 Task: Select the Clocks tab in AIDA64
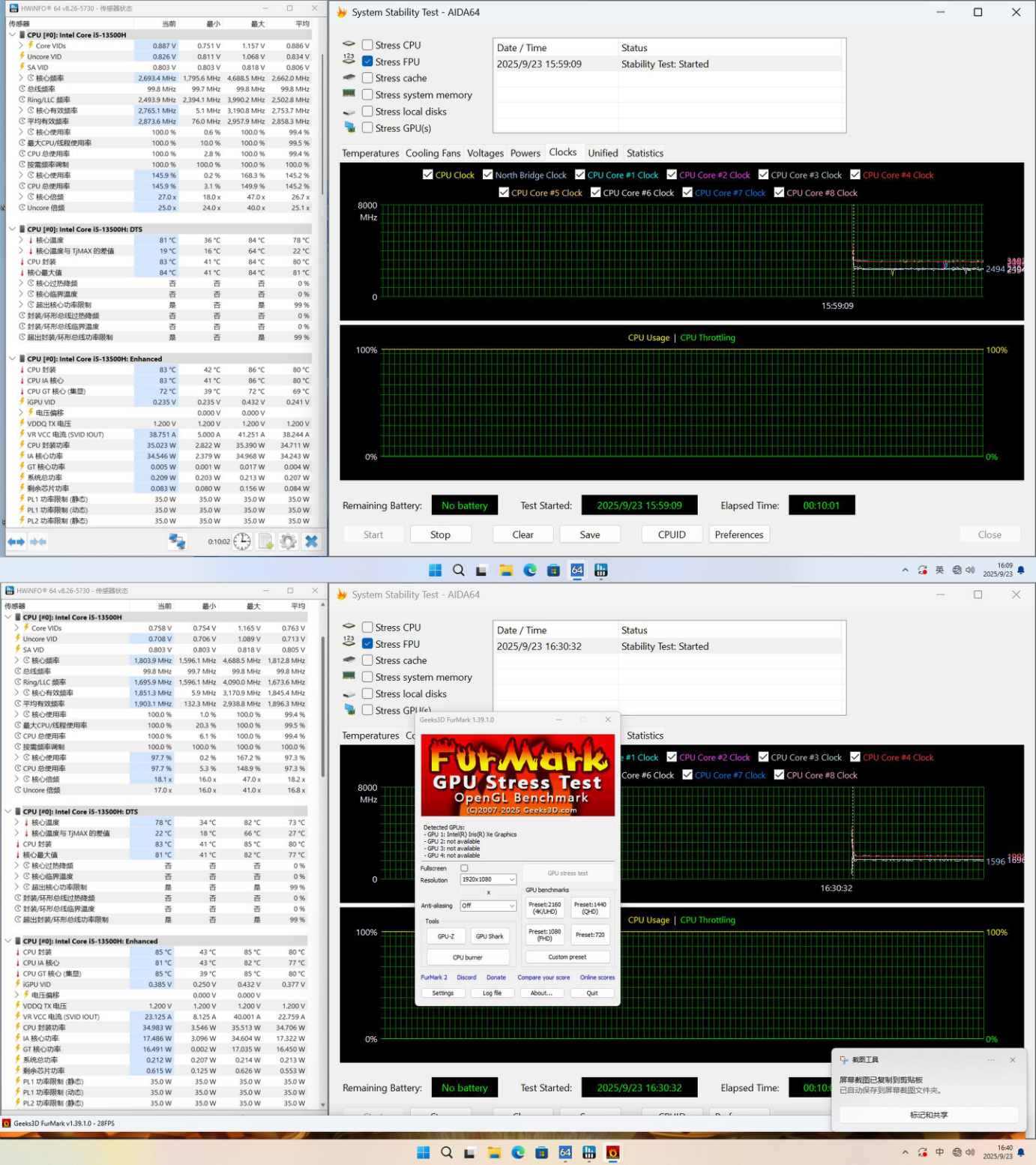click(562, 152)
